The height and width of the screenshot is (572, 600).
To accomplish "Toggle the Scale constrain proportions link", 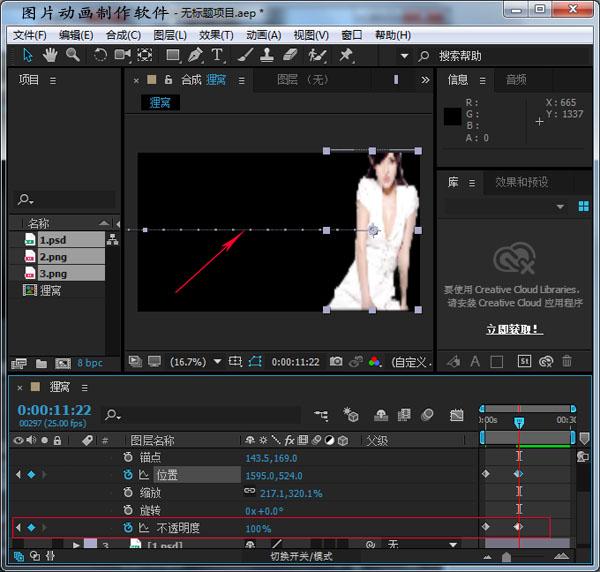I will tap(249, 491).
